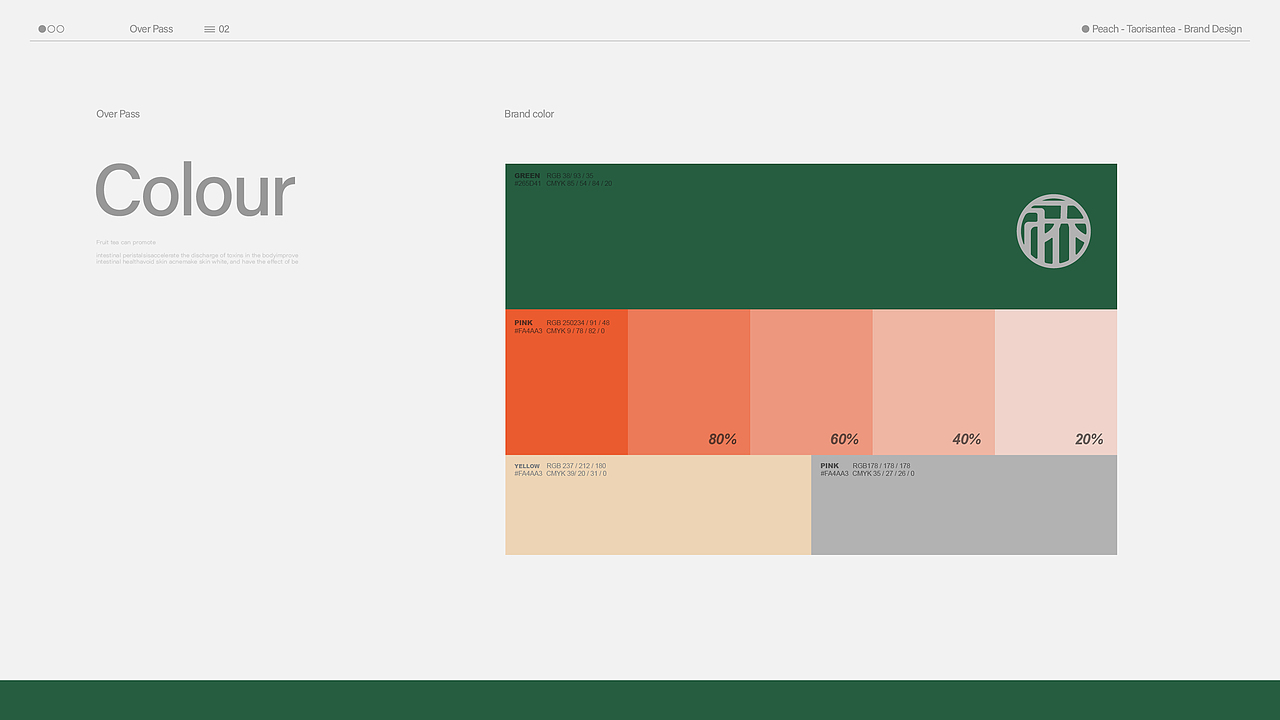The width and height of the screenshot is (1280, 720).
Task: Click the "CMYK 39/ 20 / 31 / 0" value
Action: 576,474
